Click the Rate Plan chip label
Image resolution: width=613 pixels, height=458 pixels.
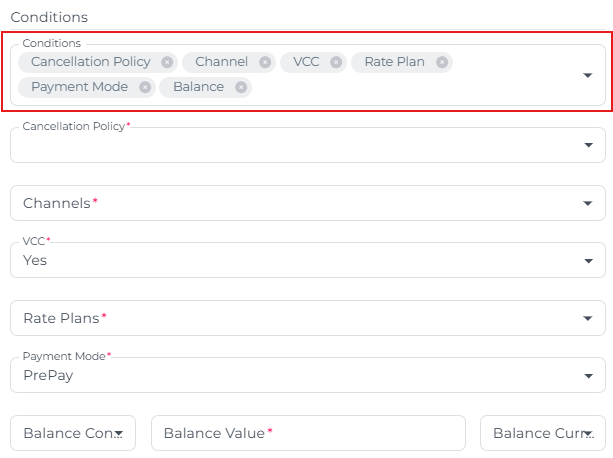coord(394,62)
